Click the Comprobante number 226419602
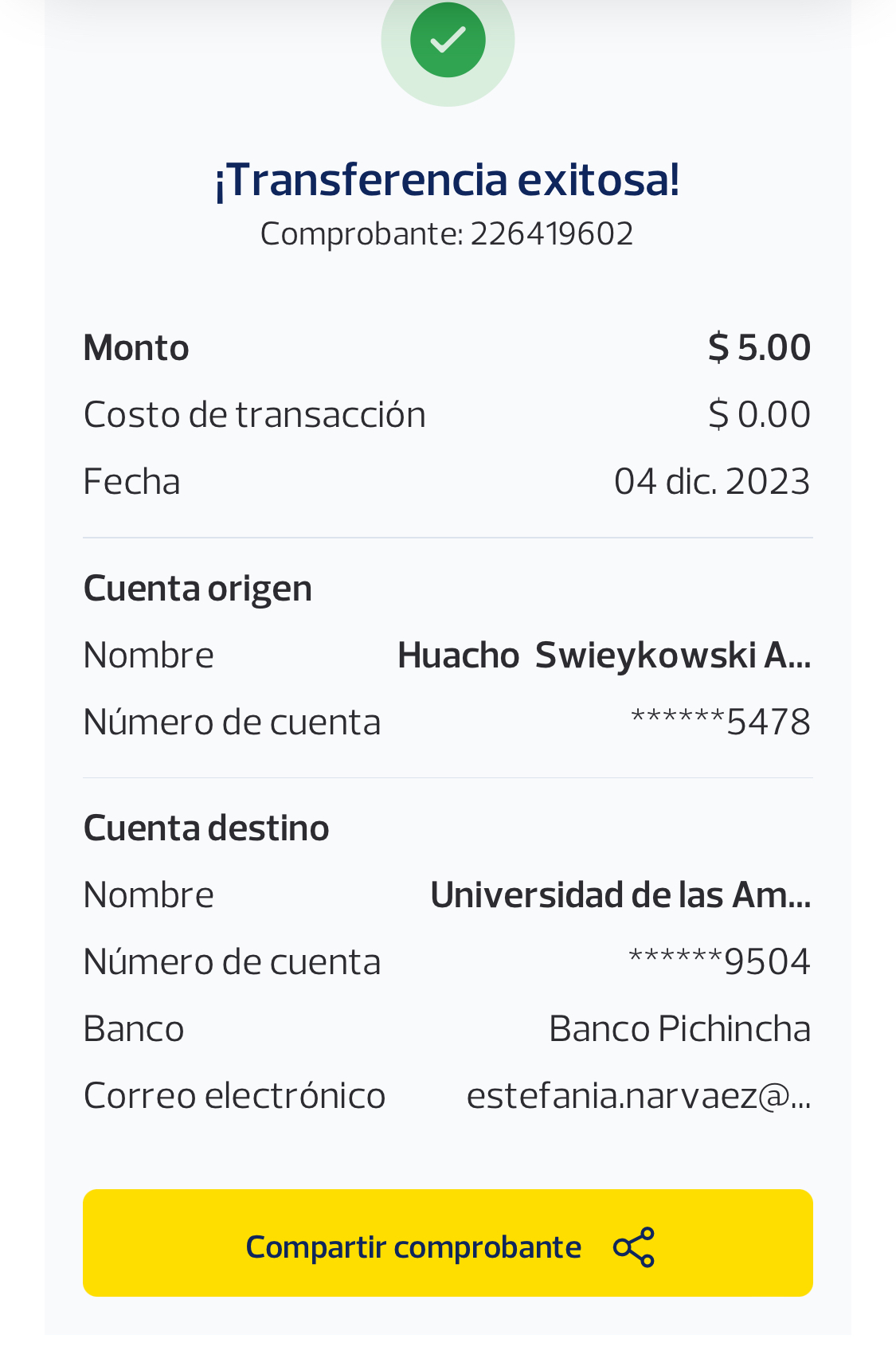Screen dimensions: 896x1370 (551, 234)
